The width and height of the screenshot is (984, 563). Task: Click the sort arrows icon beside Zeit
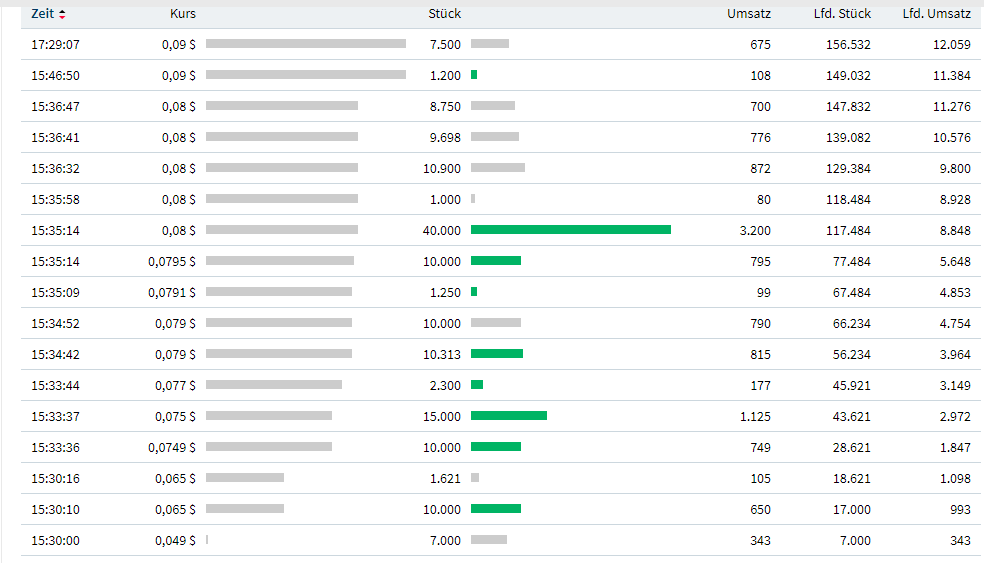click(x=63, y=14)
